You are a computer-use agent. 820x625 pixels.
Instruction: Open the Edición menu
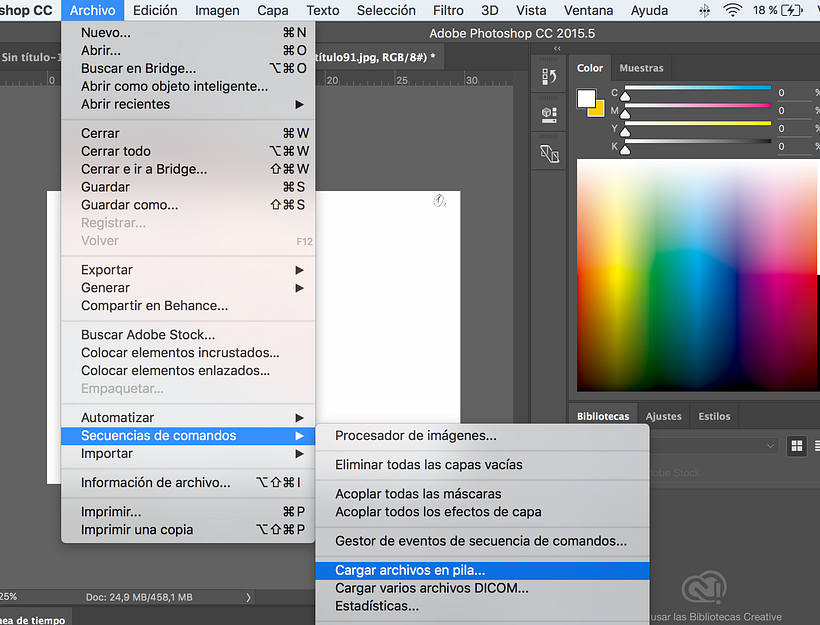click(x=155, y=10)
